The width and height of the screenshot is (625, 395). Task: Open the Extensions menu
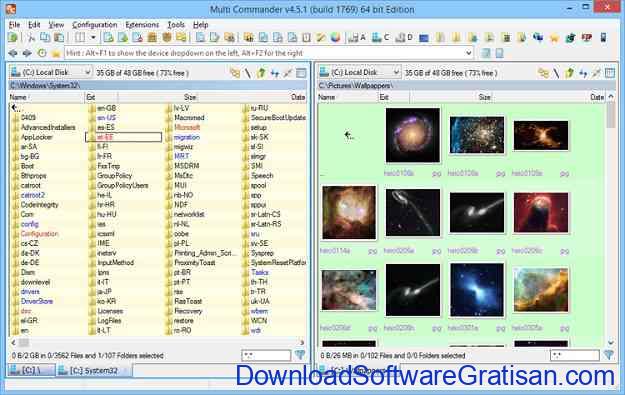[x=142, y=25]
